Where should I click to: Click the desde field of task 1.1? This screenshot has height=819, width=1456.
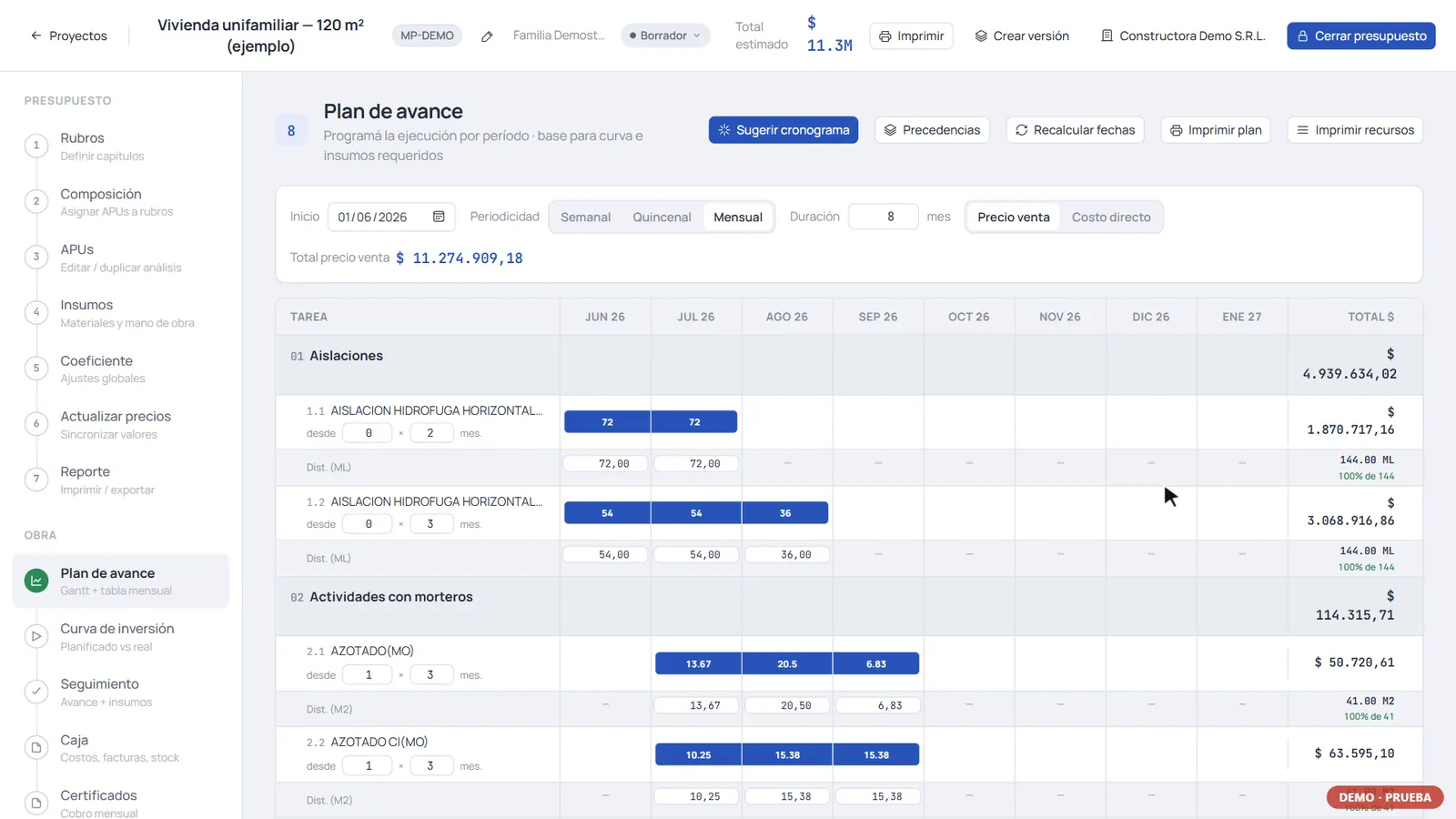tap(368, 433)
